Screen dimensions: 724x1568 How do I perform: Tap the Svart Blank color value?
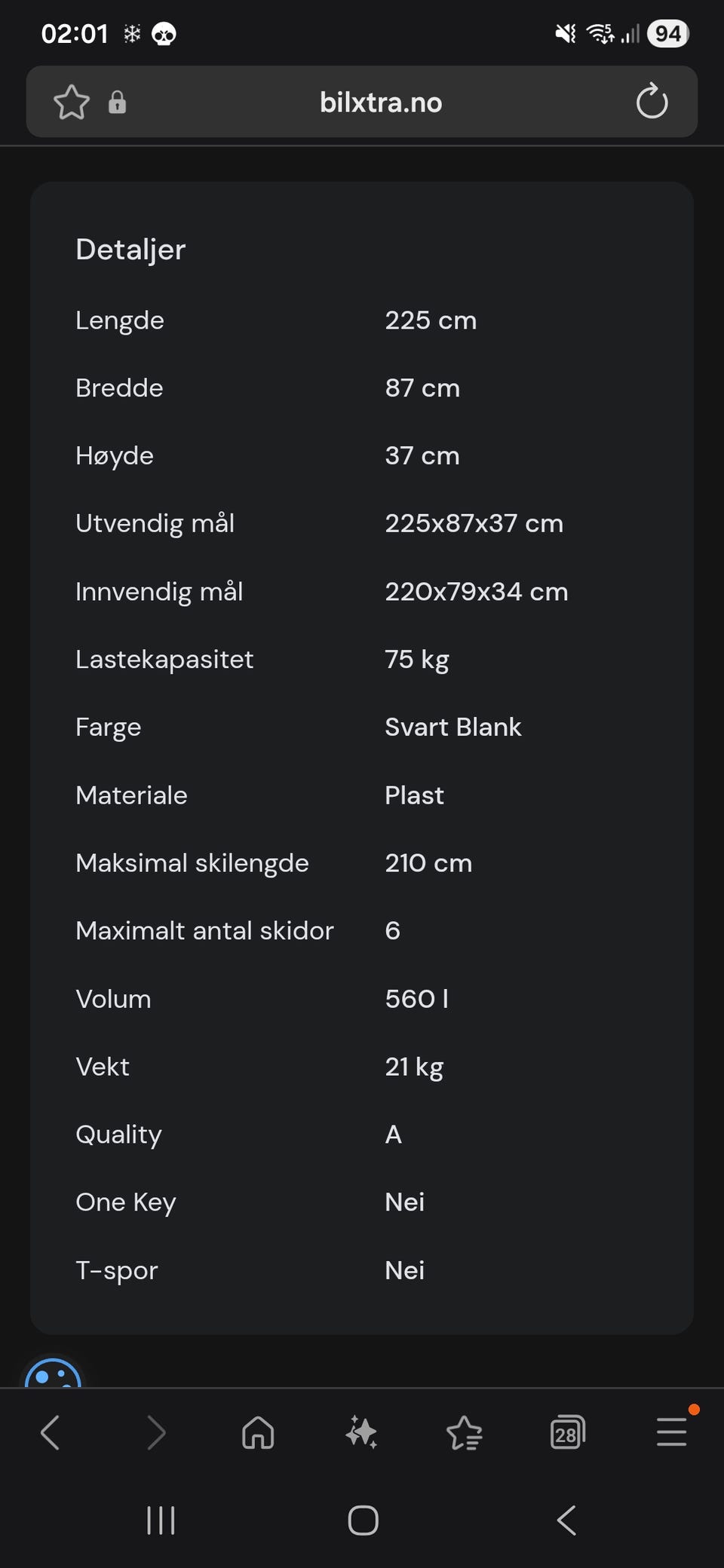click(452, 727)
